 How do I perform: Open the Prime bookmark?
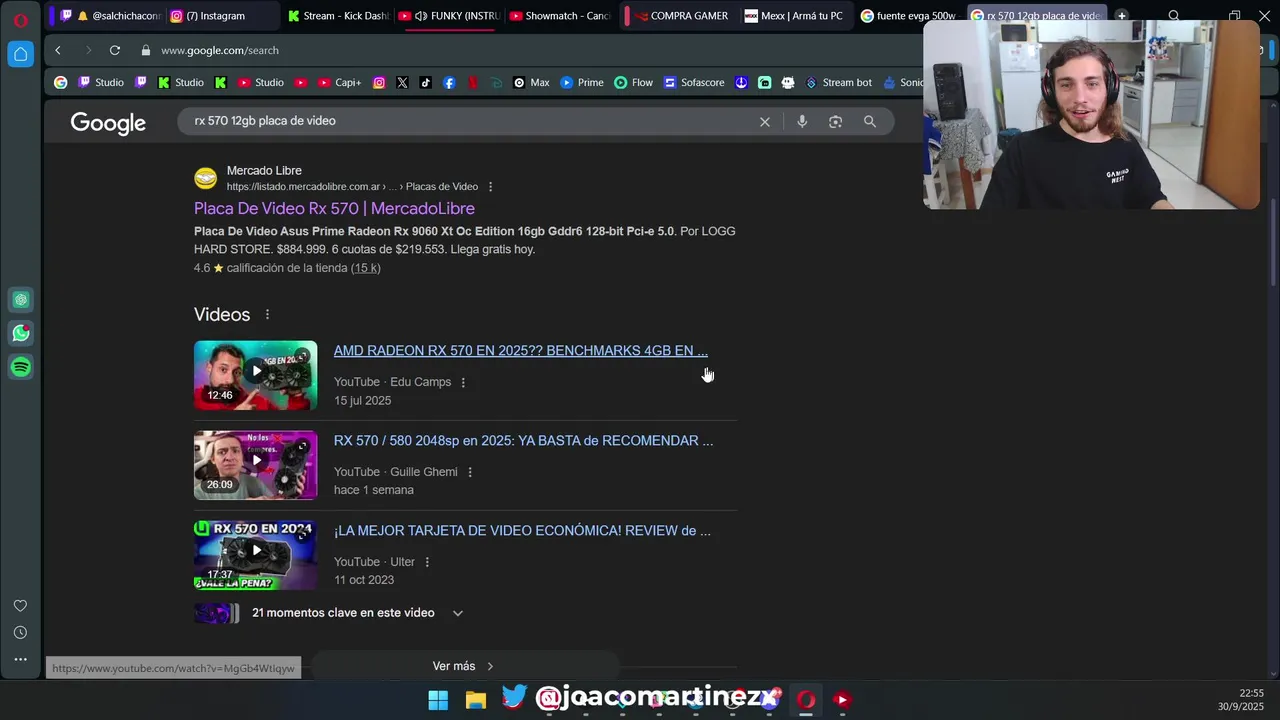pyautogui.click(x=582, y=83)
